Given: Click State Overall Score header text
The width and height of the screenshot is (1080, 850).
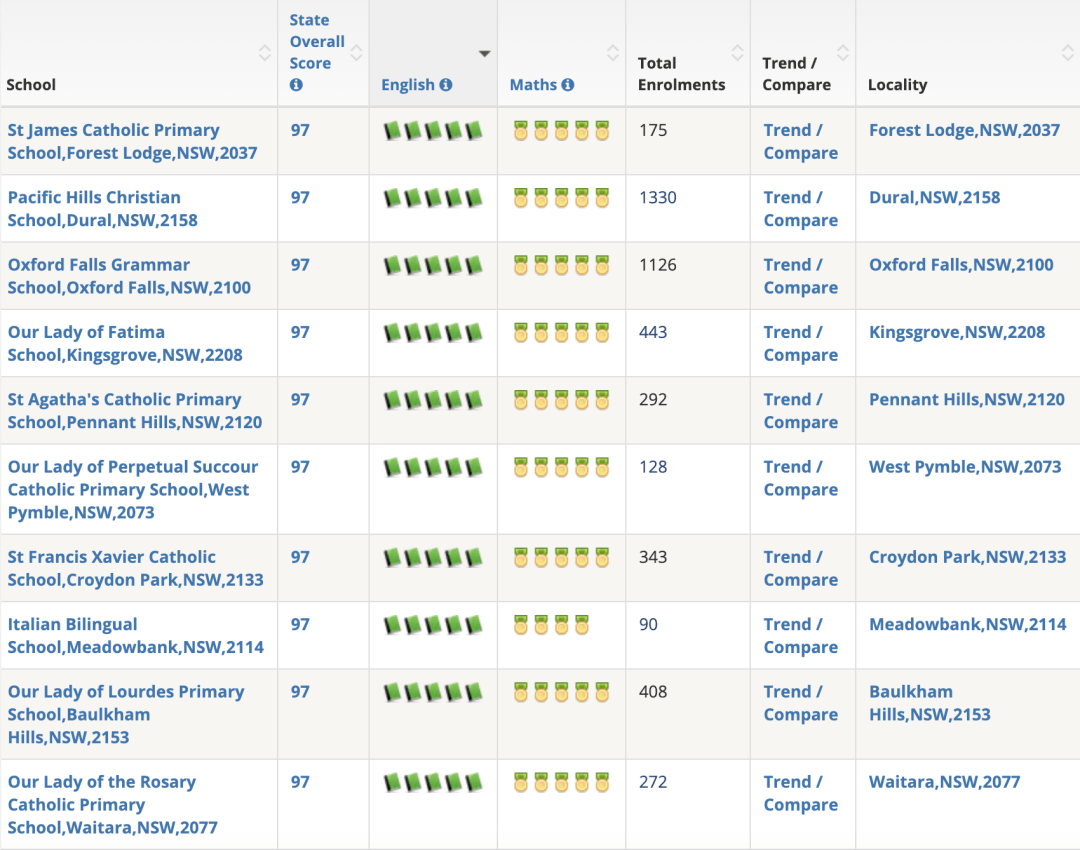Looking at the screenshot, I should click(x=317, y=41).
